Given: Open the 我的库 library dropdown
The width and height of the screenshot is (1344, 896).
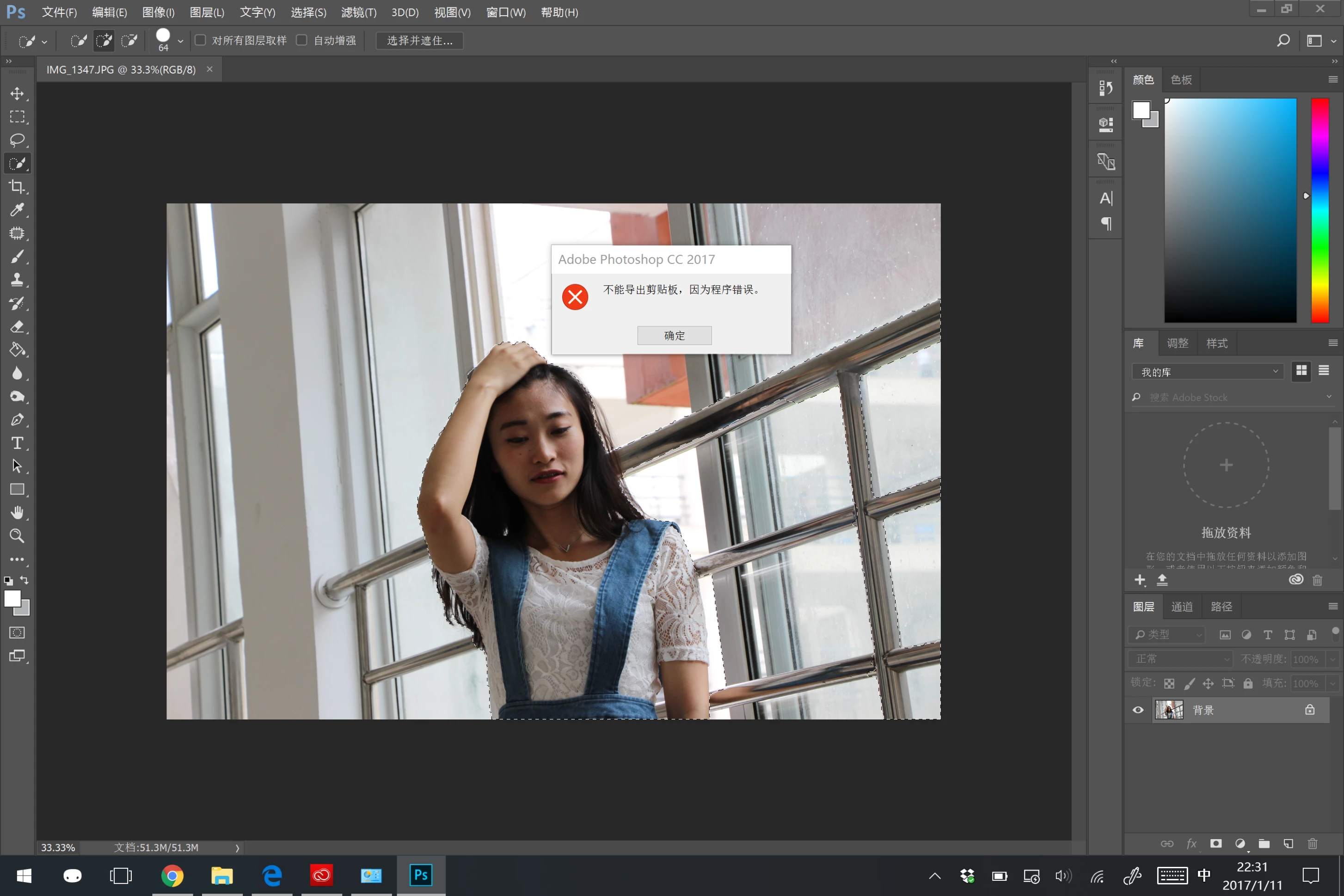Looking at the screenshot, I should 1208,372.
